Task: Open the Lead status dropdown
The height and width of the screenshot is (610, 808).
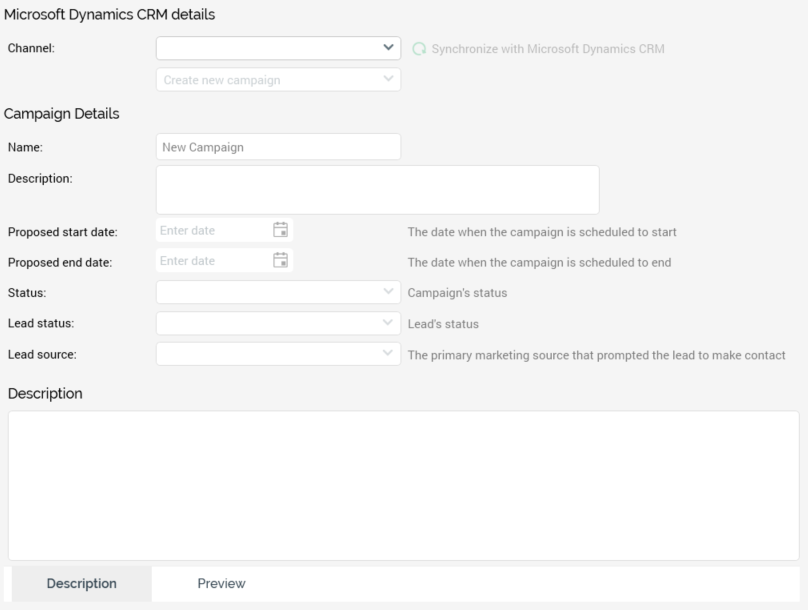Action: 388,323
